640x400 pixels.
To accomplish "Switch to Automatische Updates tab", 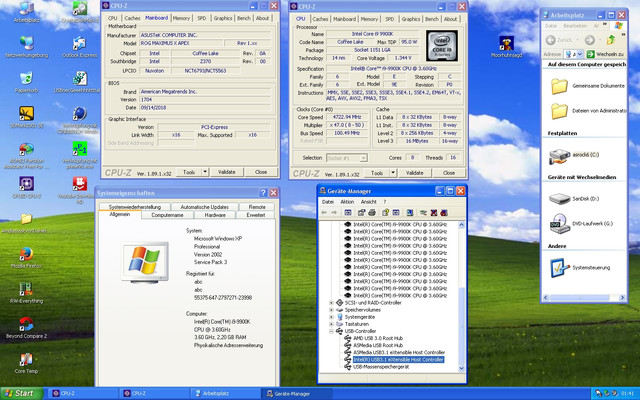I will (204, 207).
